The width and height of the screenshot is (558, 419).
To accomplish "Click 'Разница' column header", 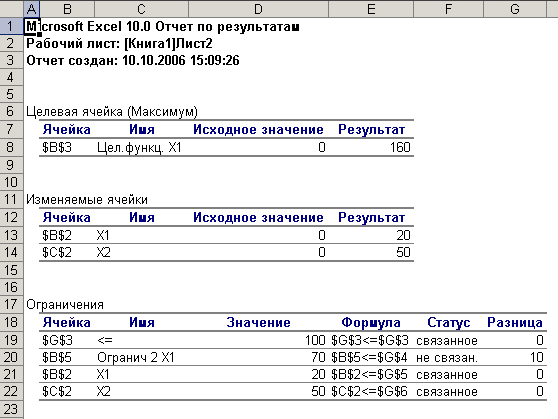I will pos(515,323).
